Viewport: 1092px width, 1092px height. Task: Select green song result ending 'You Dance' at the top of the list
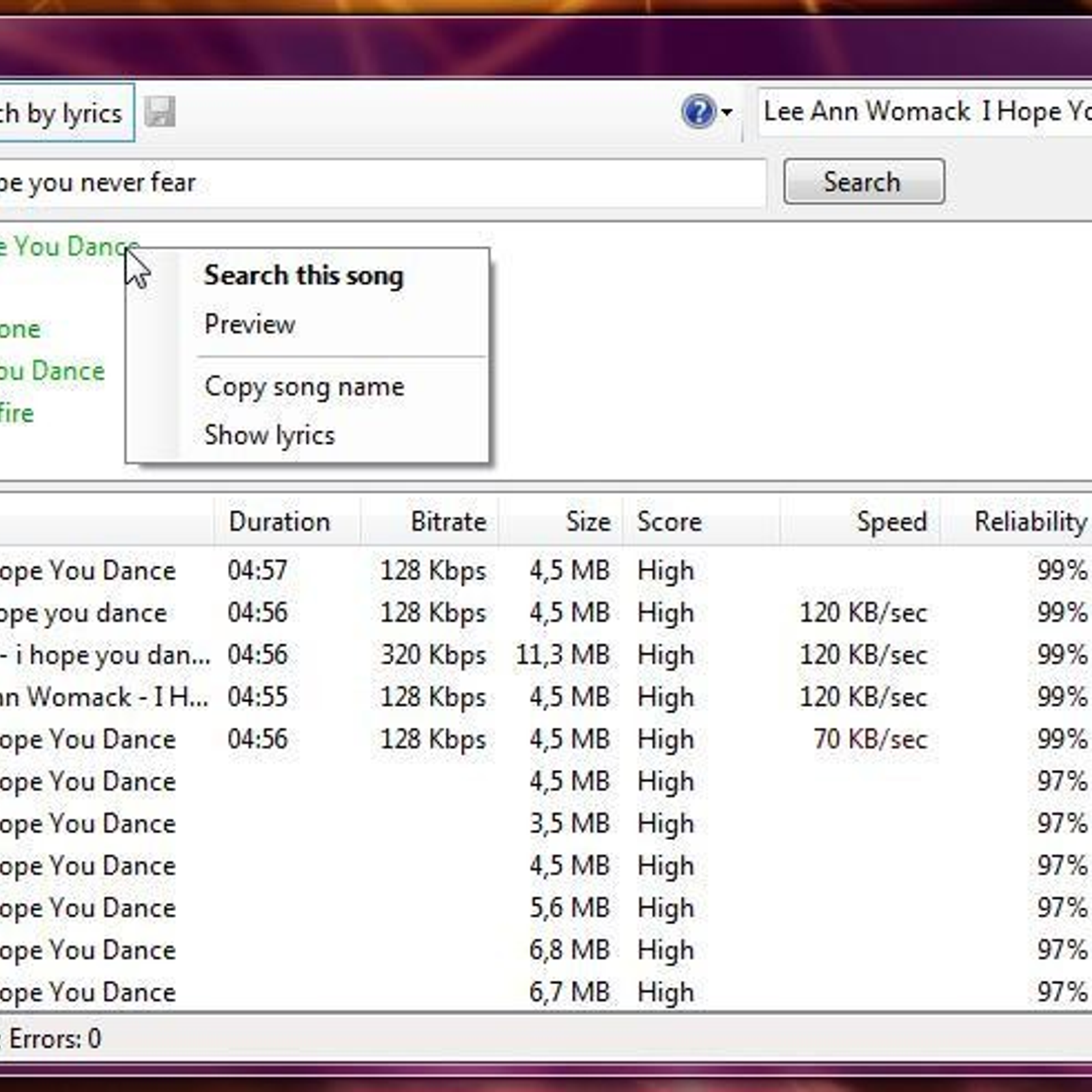(69, 246)
